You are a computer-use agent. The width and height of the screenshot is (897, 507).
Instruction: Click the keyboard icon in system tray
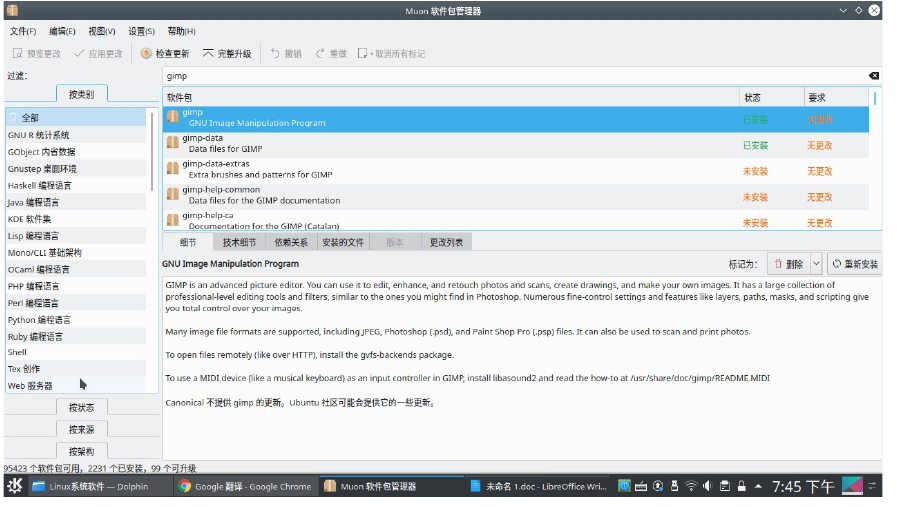[x=641, y=486]
